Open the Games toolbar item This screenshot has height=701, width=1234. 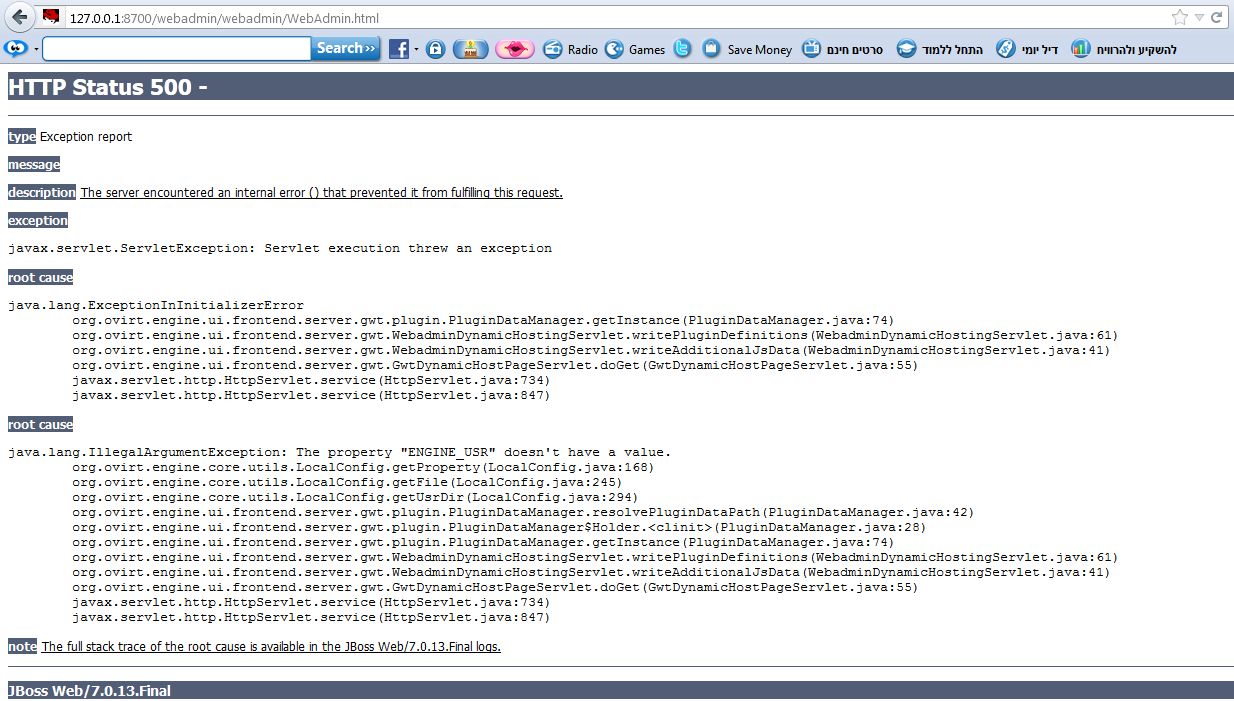click(635, 49)
